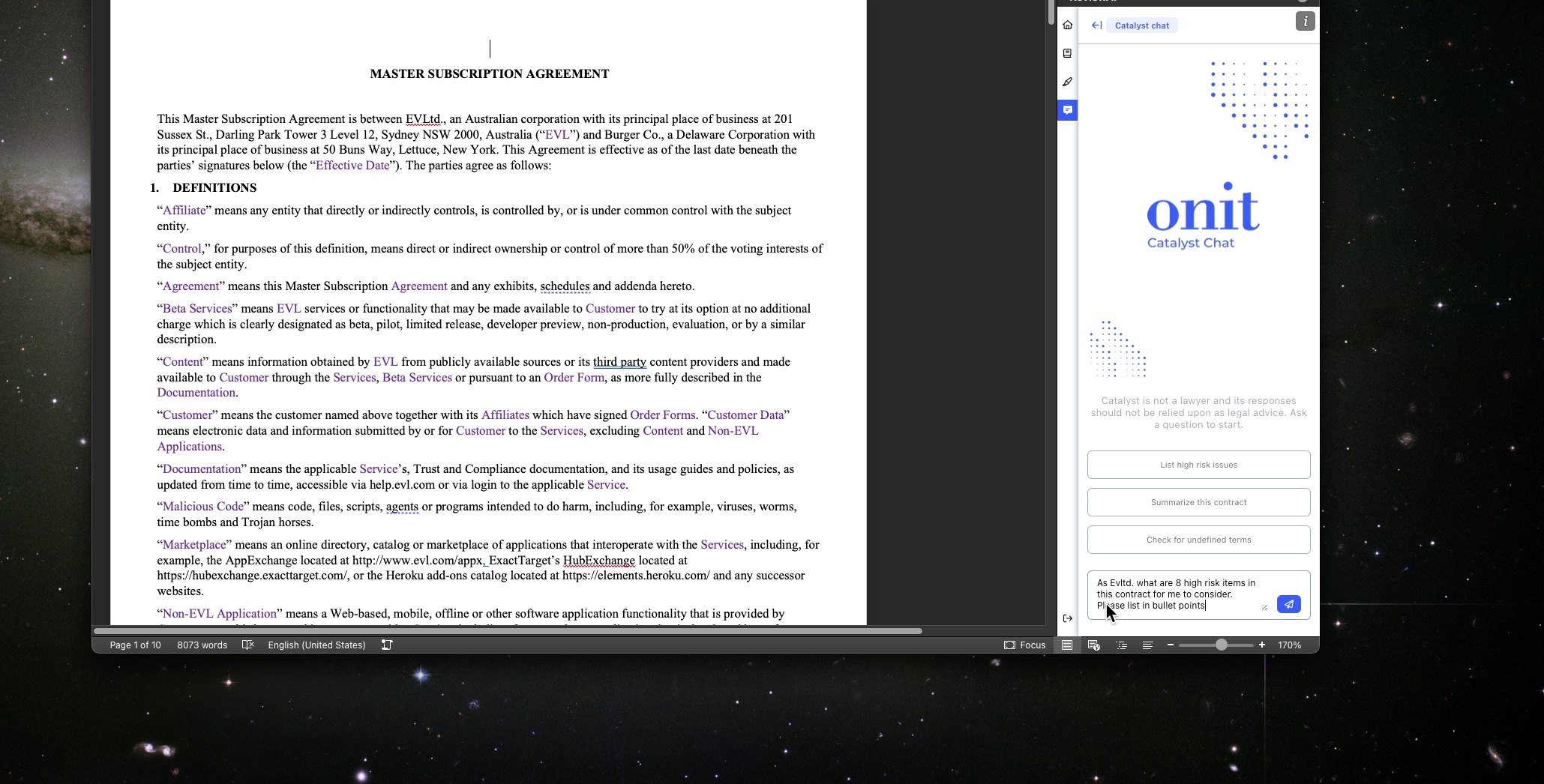Image resolution: width=1544 pixels, height=784 pixels.
Task: Switch to Outline view in the status bar
Action: (1122, 645)
